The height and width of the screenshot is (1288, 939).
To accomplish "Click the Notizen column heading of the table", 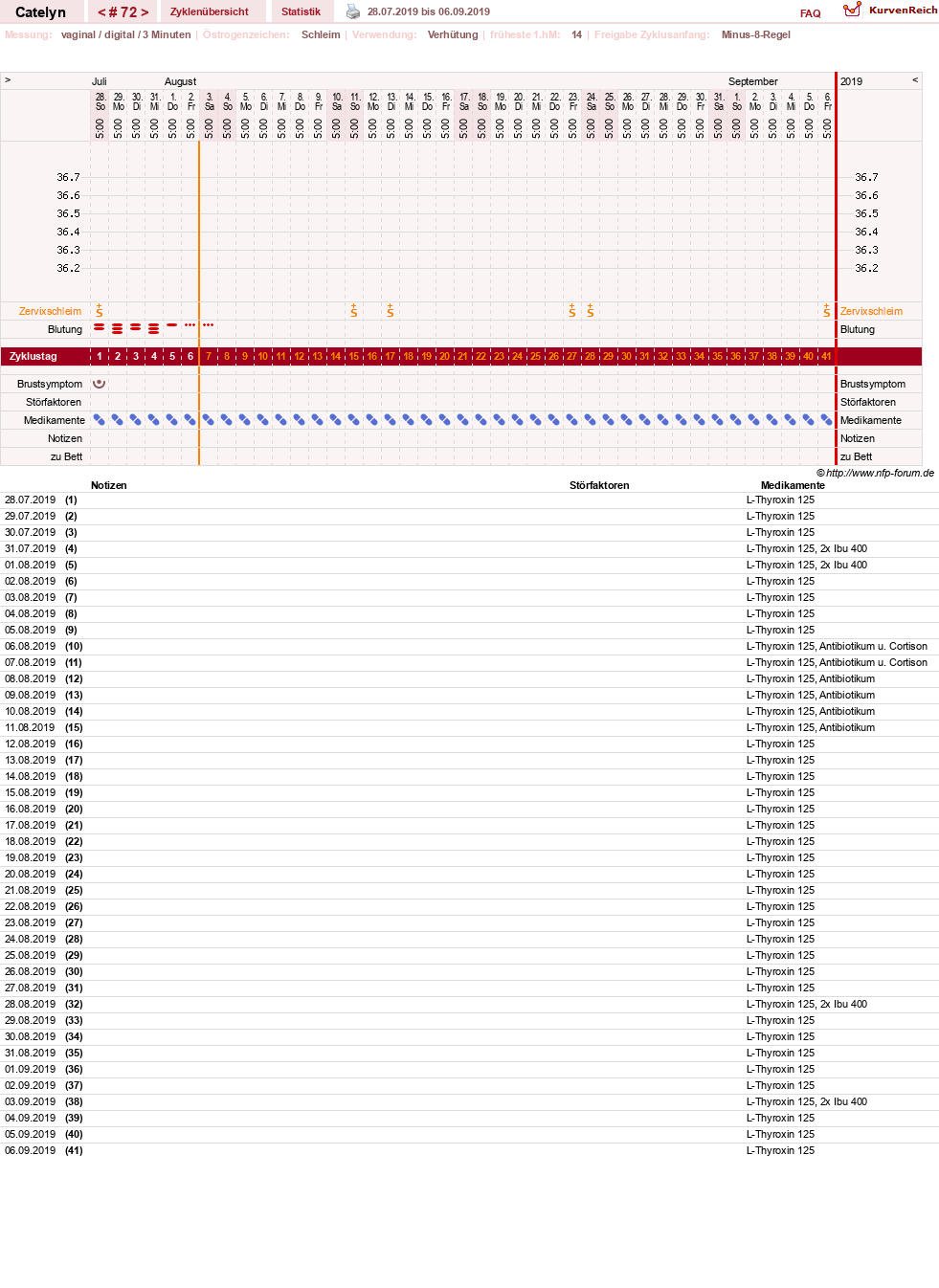I will coord(109,485).
